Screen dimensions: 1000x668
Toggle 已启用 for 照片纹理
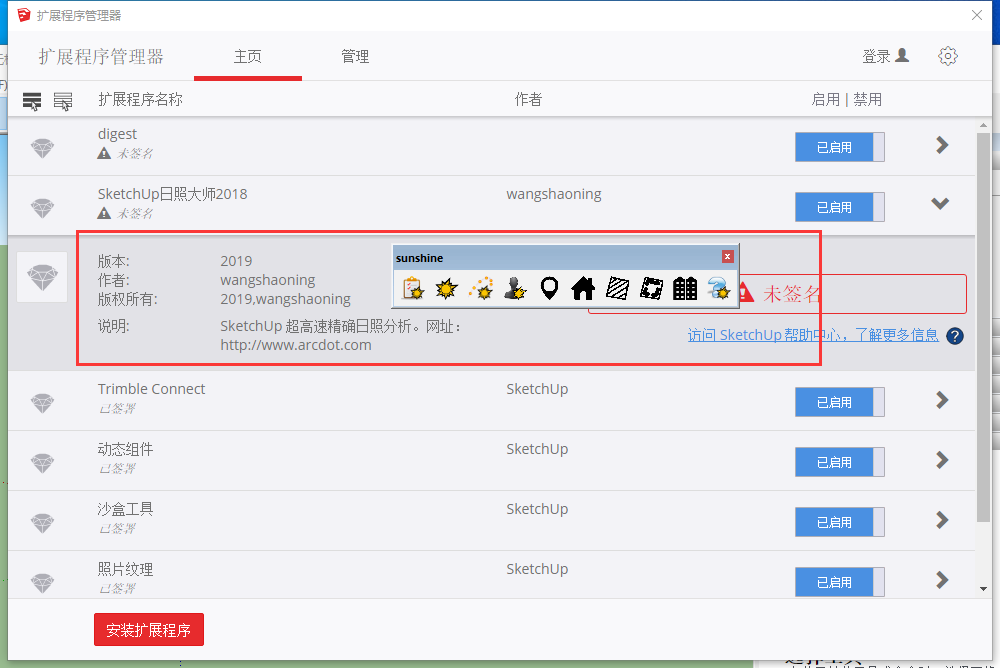[839, 583]
